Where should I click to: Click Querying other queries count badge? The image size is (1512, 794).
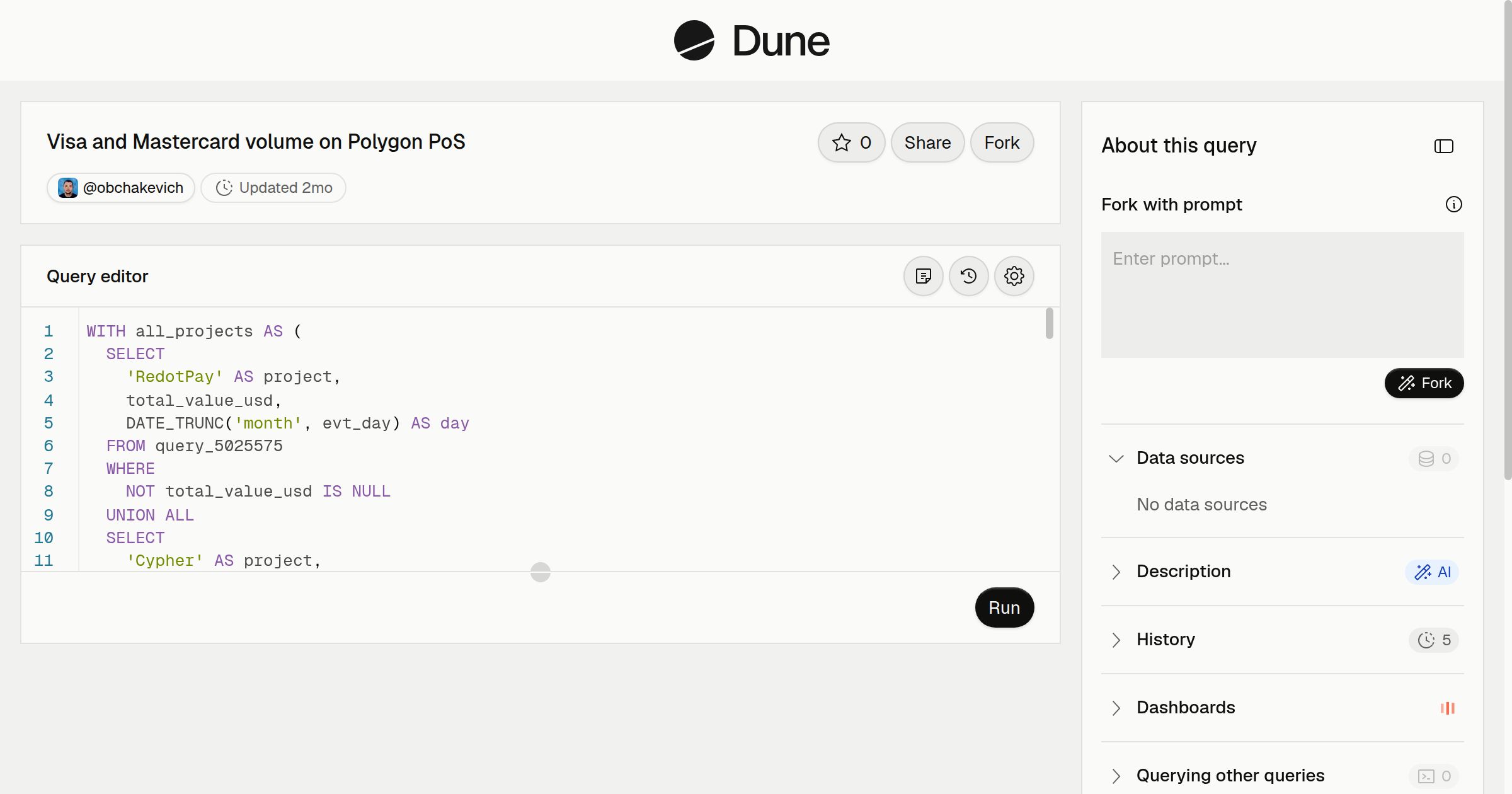pos(1434,776)
